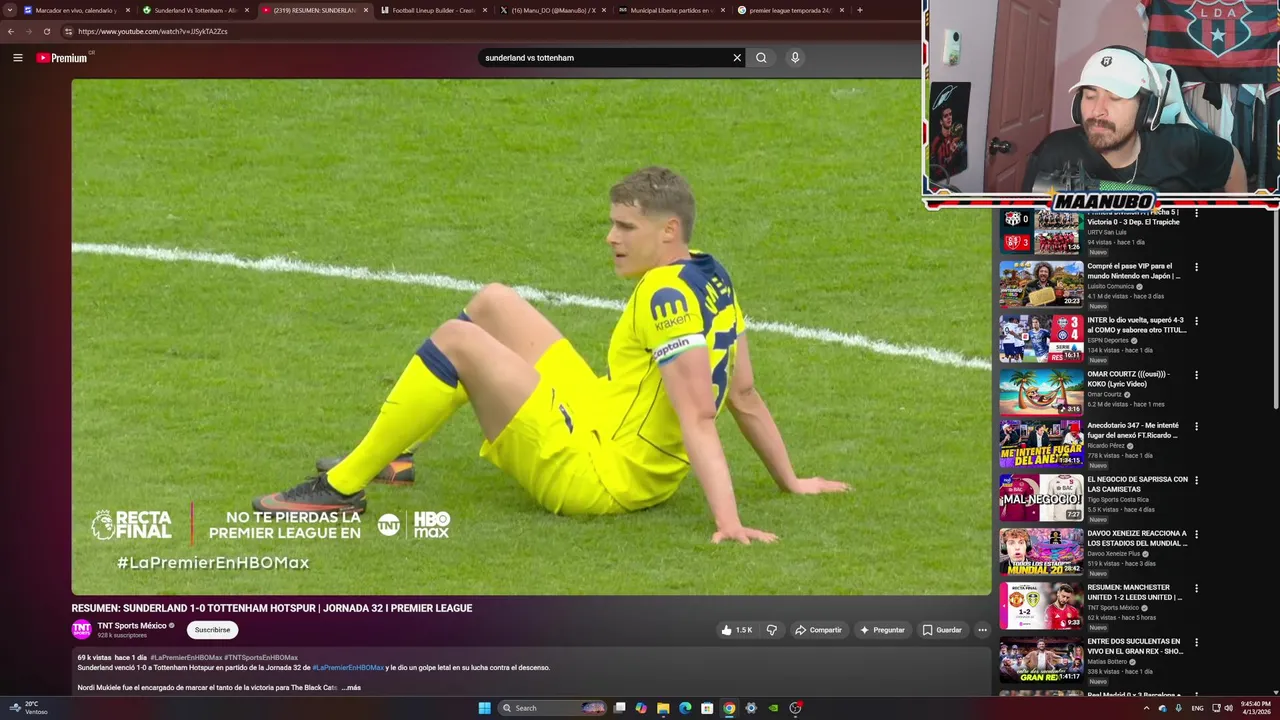Open options menu for 'OMAR COURTZ' KOKO video
Screen dimensions: 1280x720
[1196, 375]
